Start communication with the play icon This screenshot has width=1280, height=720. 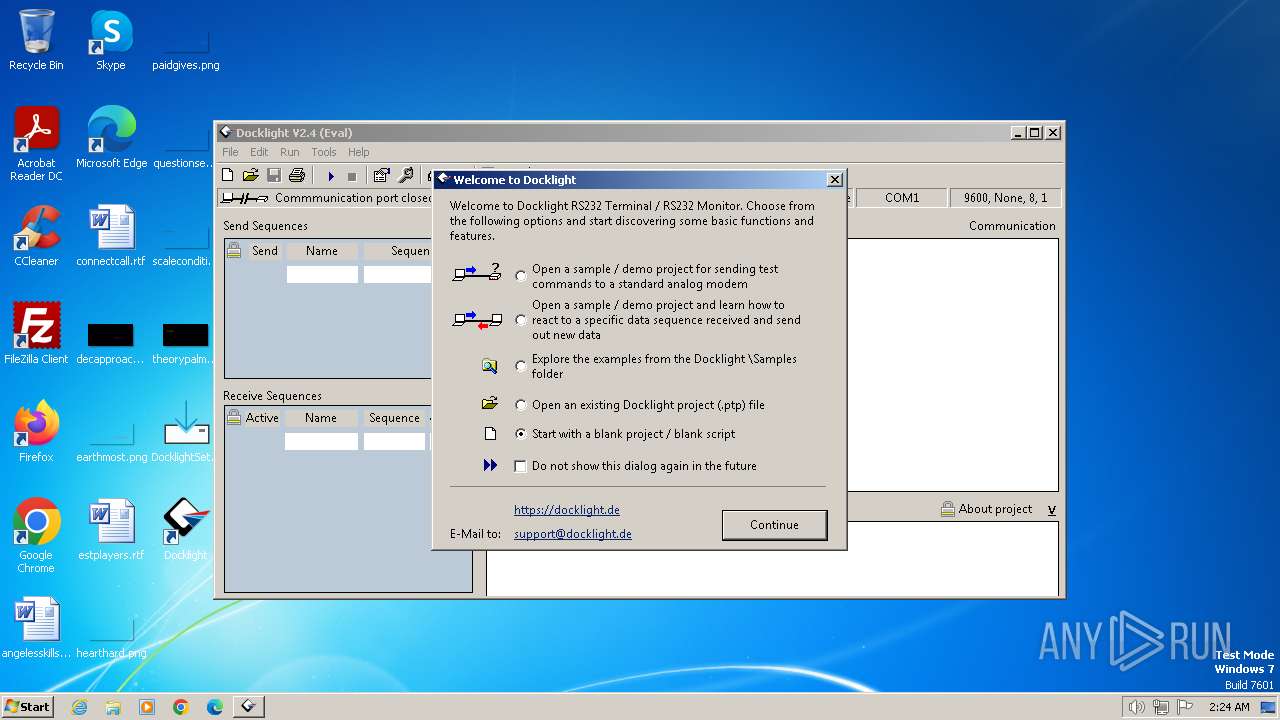click(331, 176)
